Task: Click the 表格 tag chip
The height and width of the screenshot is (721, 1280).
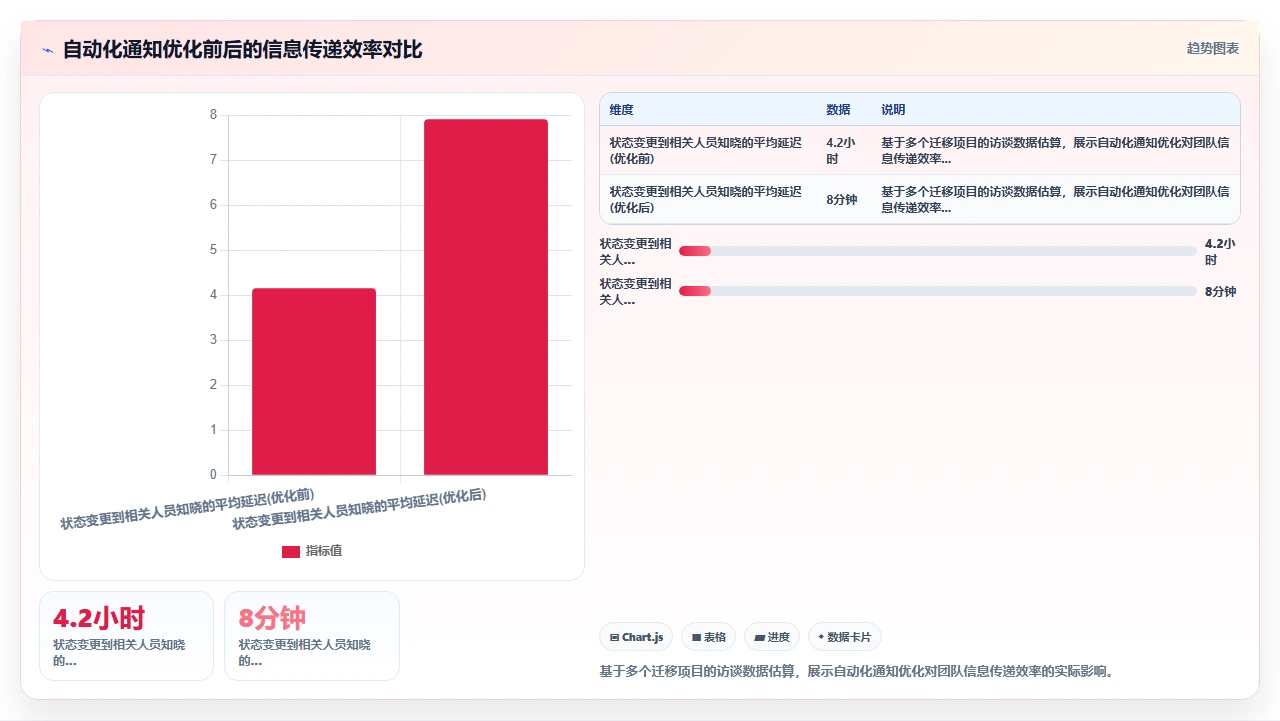Action: tap(708, 637)
